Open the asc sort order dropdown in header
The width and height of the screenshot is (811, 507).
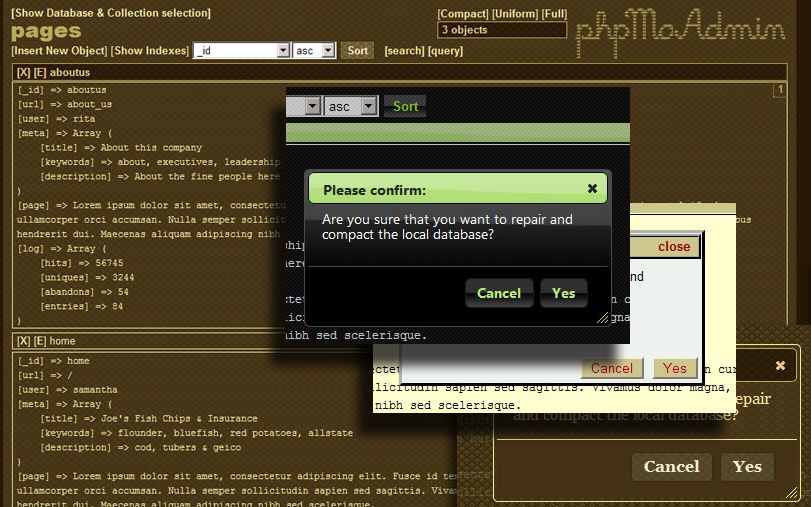pos(327,50)
